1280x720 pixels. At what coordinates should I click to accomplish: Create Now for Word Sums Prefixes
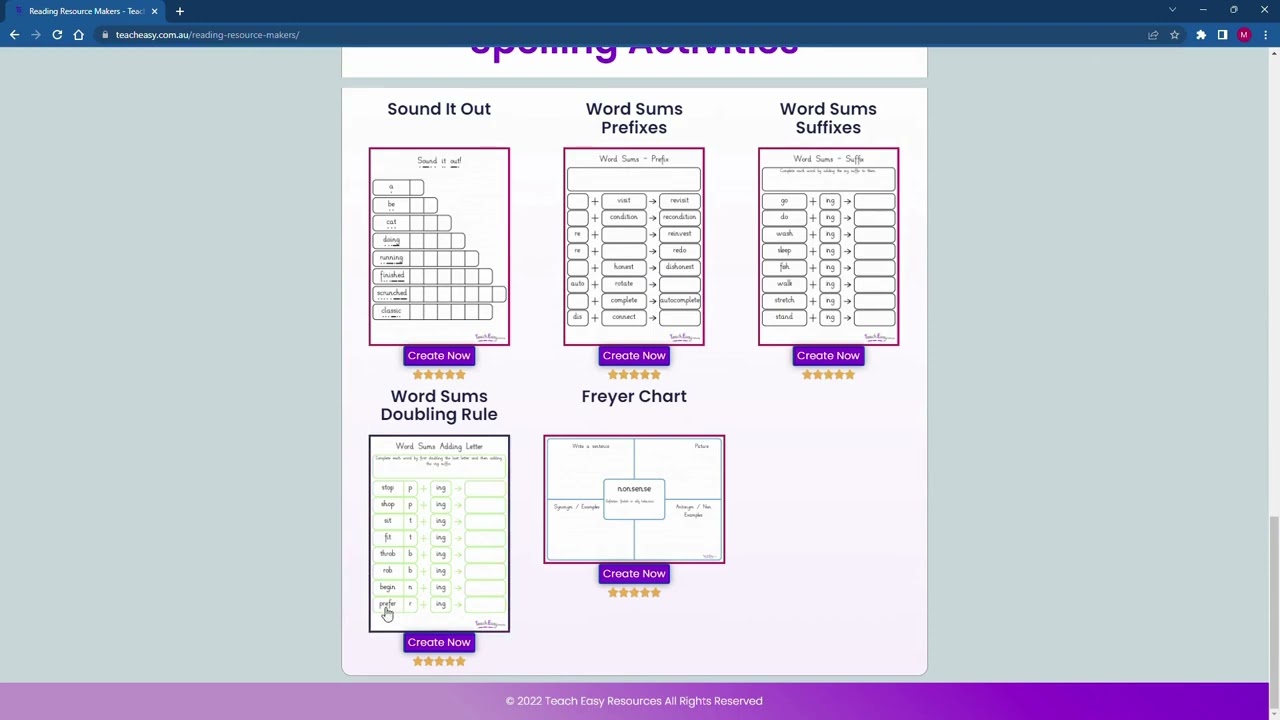(x=634, y=356)
